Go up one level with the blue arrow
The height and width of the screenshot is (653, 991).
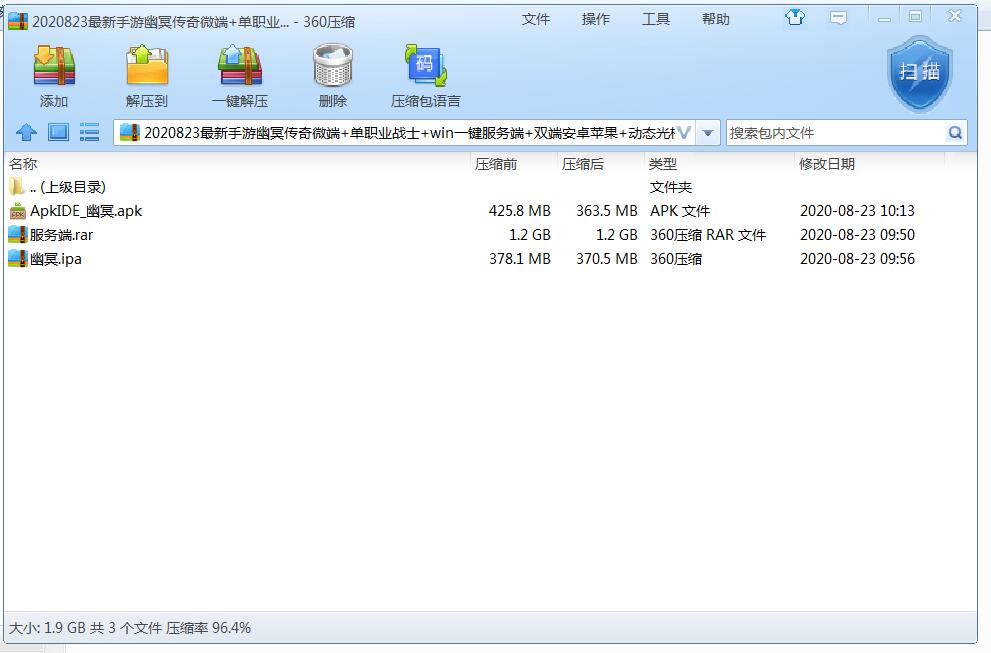27,133
